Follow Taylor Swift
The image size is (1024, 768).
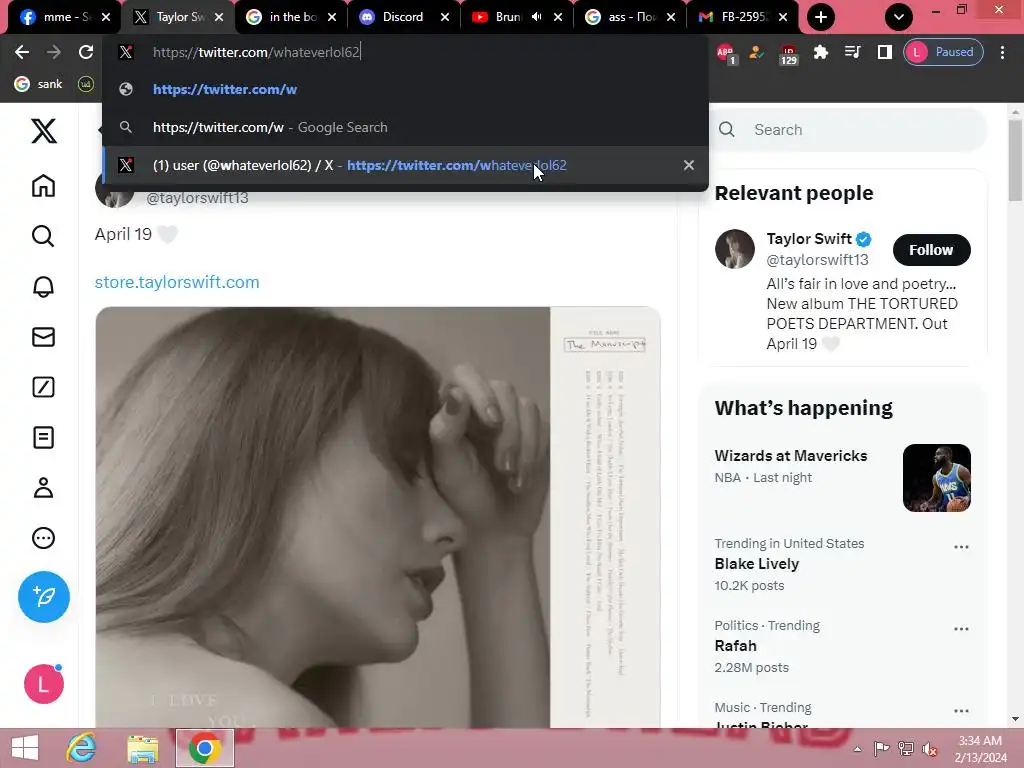tap(931, 250)
